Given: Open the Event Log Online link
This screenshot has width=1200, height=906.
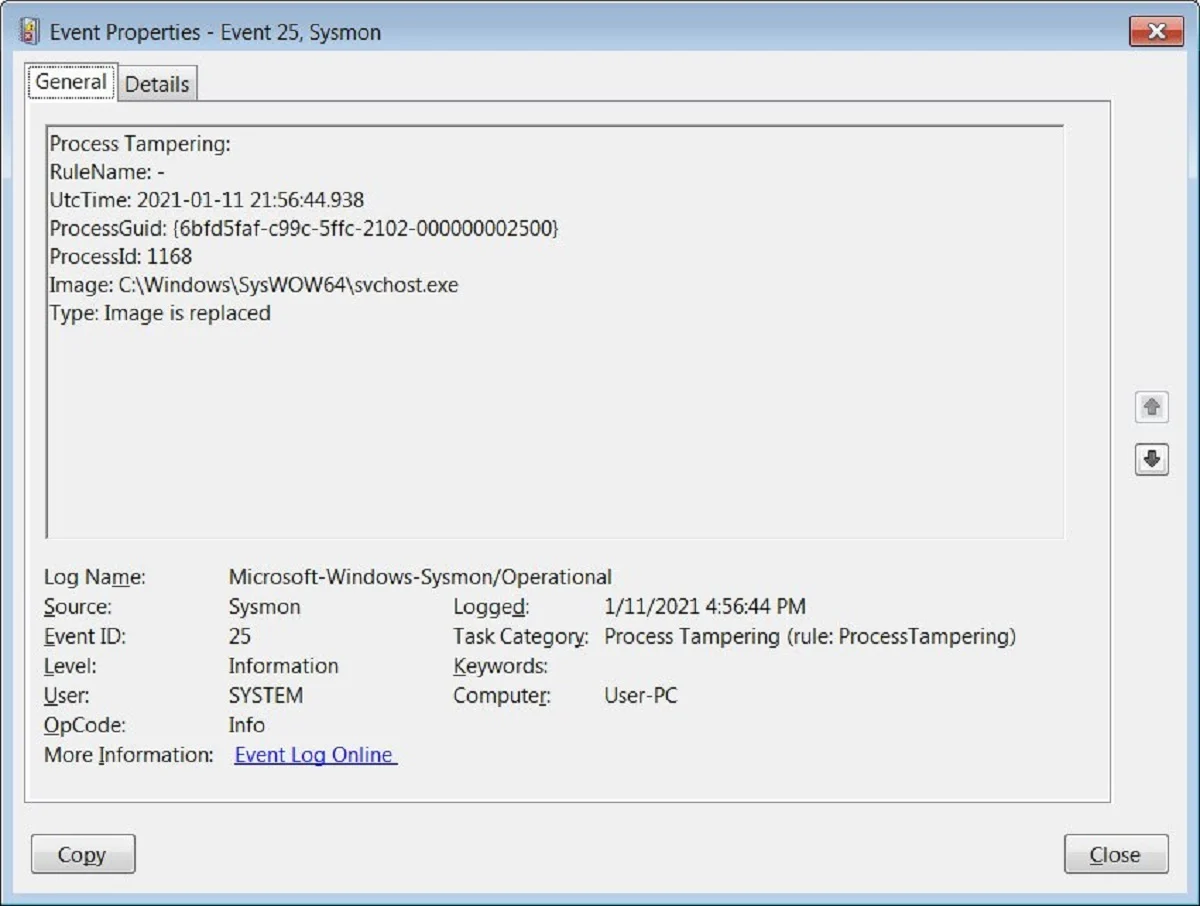Looking at the screenshot, I should pyautogui.click(x=316, y=755).
